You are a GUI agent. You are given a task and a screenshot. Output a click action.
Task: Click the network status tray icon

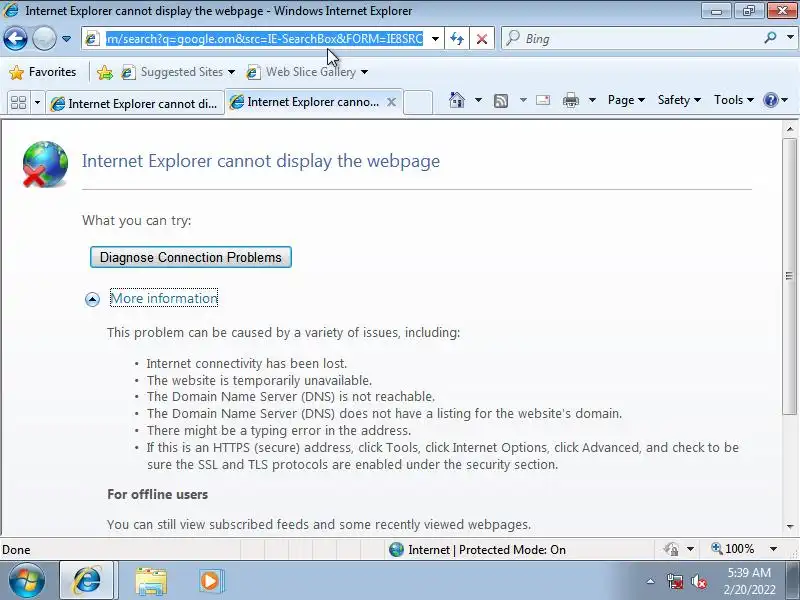675,582
